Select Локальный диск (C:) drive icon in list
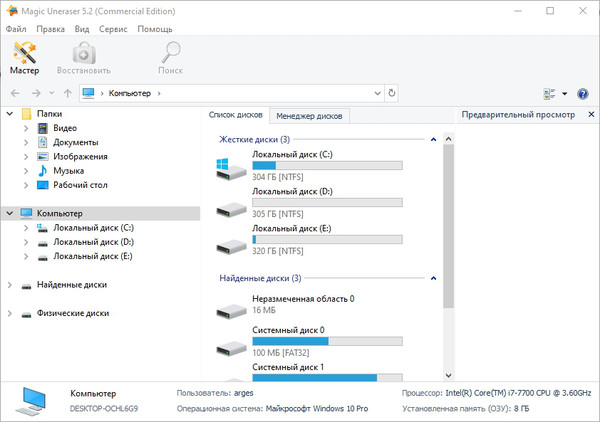Screen dimensions: 600x422 coord(232,168)
